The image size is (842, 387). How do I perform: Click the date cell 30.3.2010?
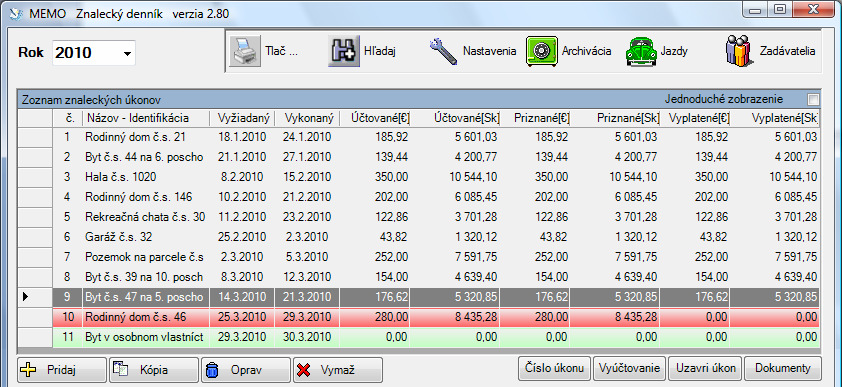coord(307,337)
